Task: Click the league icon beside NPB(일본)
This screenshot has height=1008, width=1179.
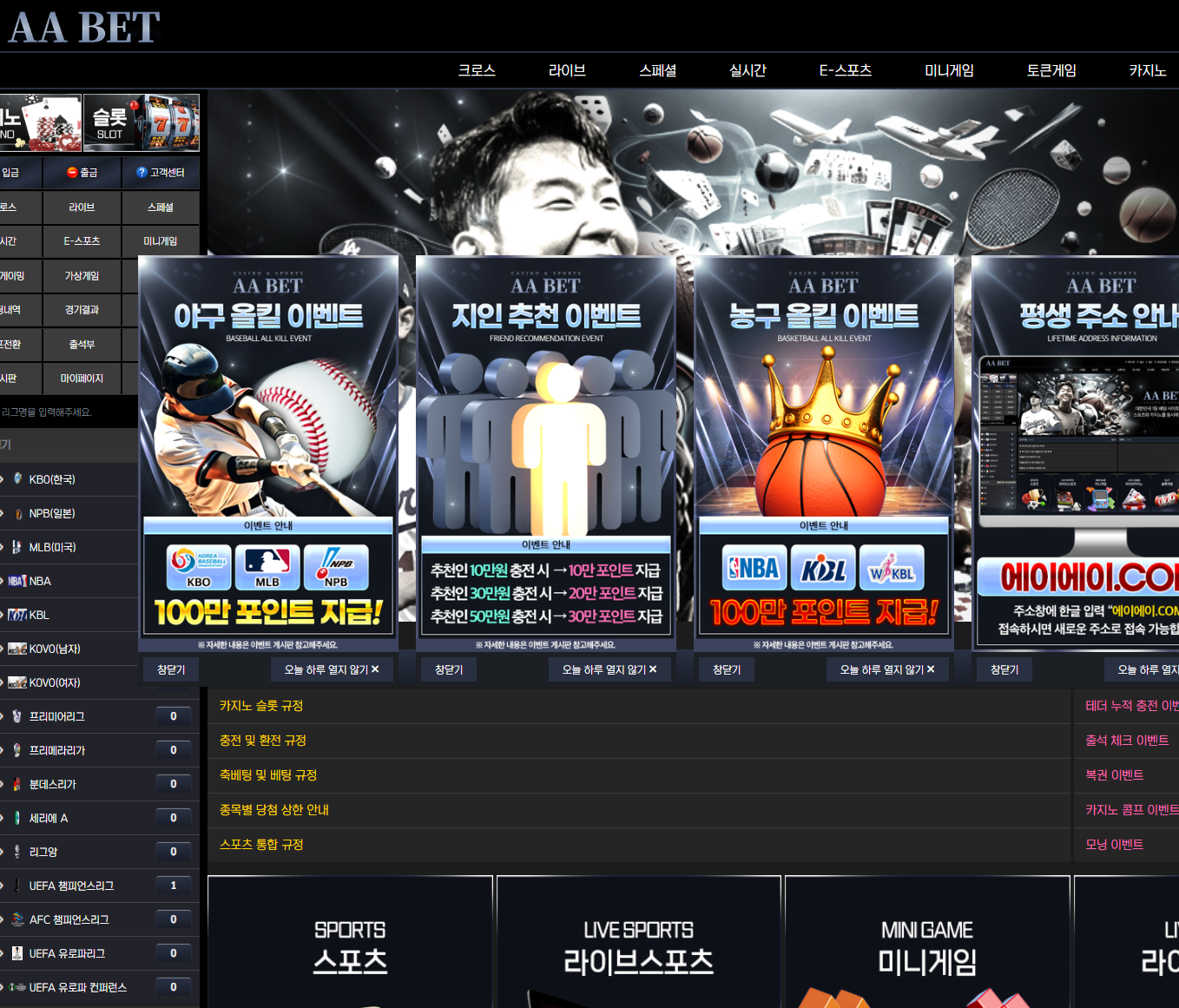Action: click(x=17, y=514)
